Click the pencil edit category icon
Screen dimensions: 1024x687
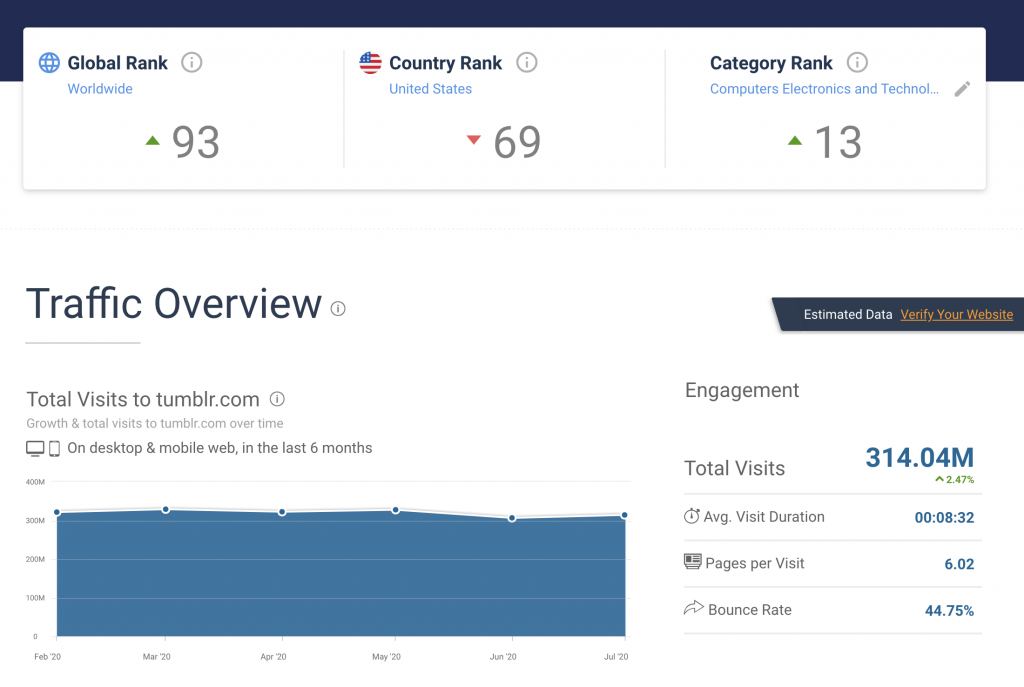(x=962, y=89)
